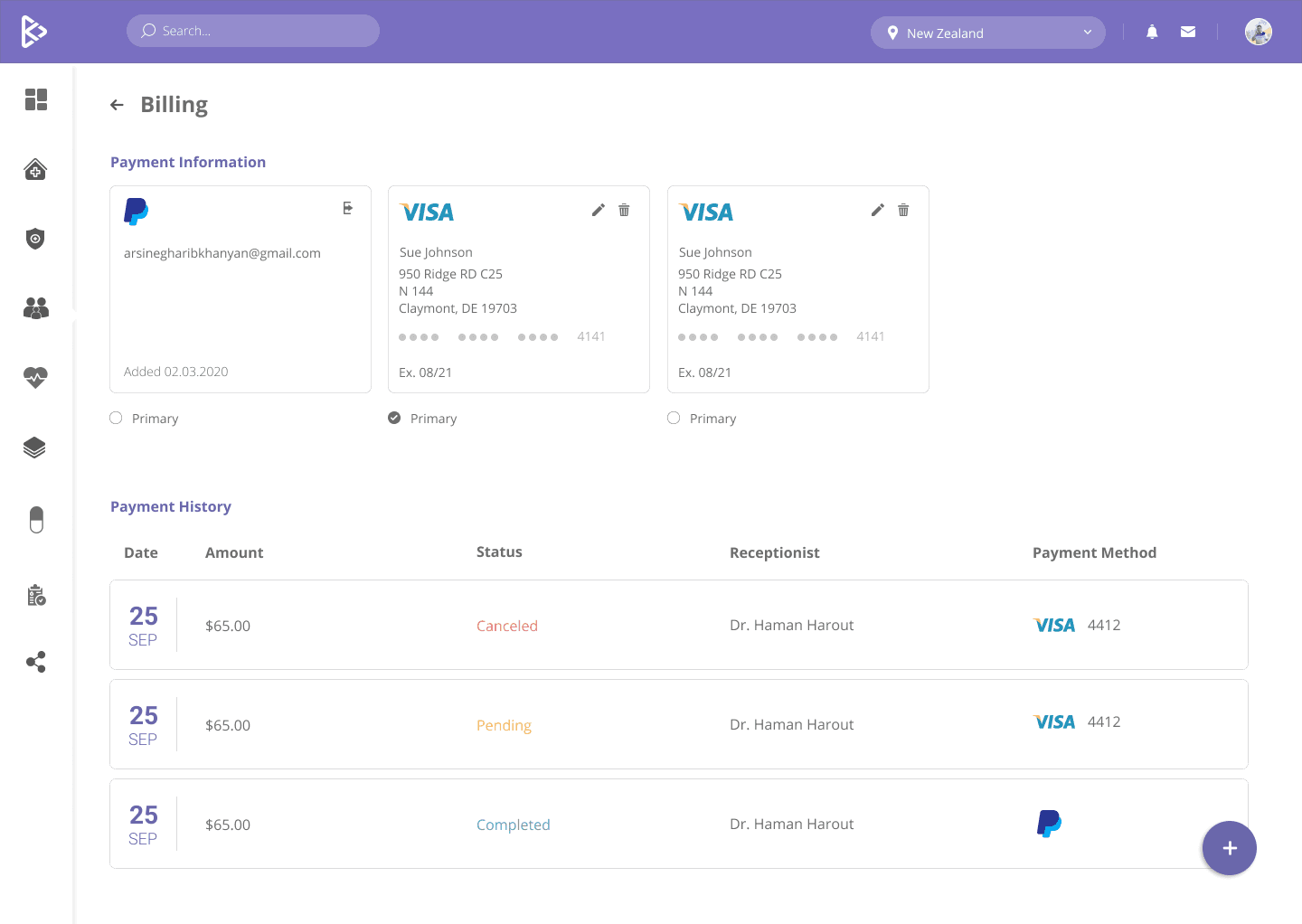This screenshot has height=924, width=1302.
Task: Open messages via the envelope icon
Action: coord(1187,31)
